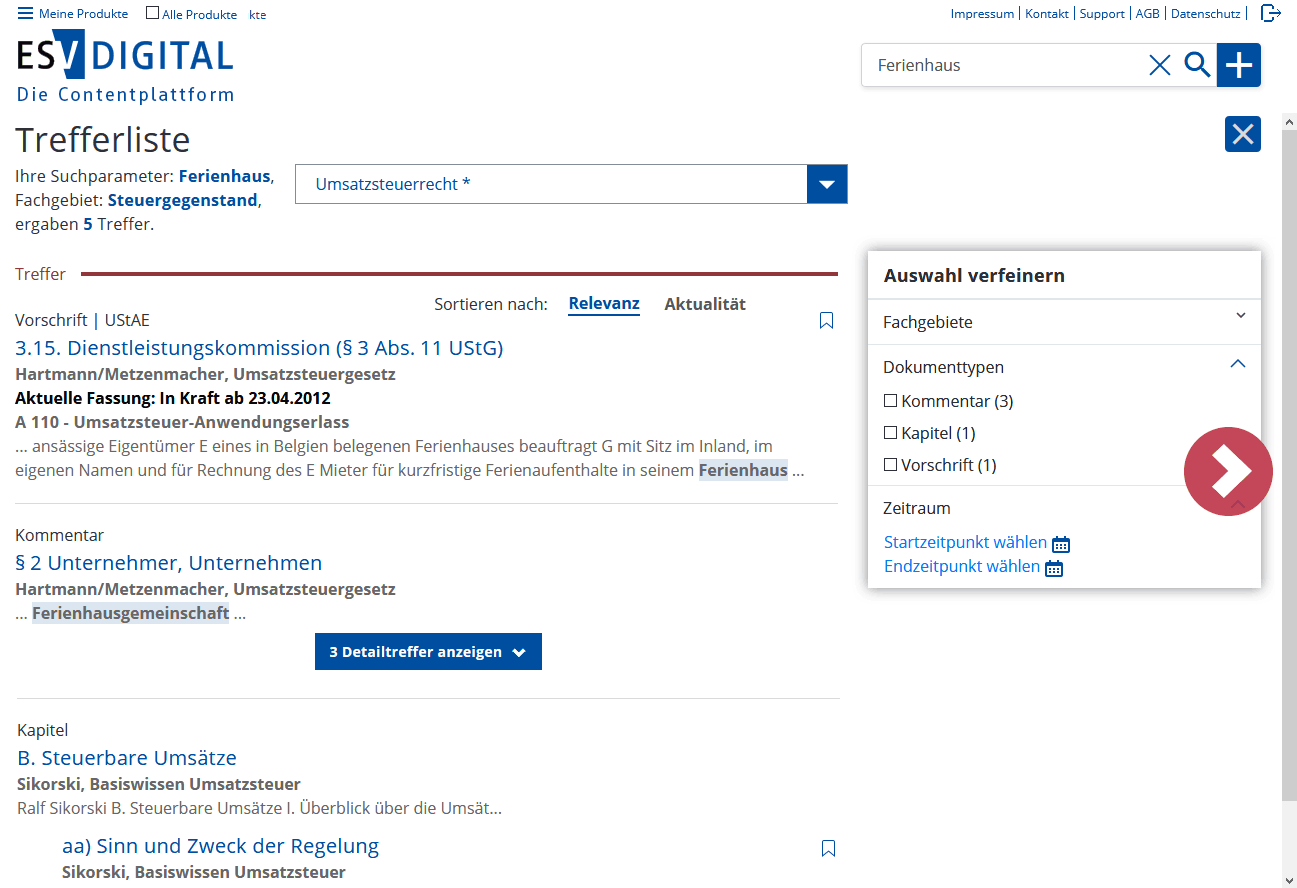Open the Datenschutz link

pyautogui.click(x=1205, y=14)
